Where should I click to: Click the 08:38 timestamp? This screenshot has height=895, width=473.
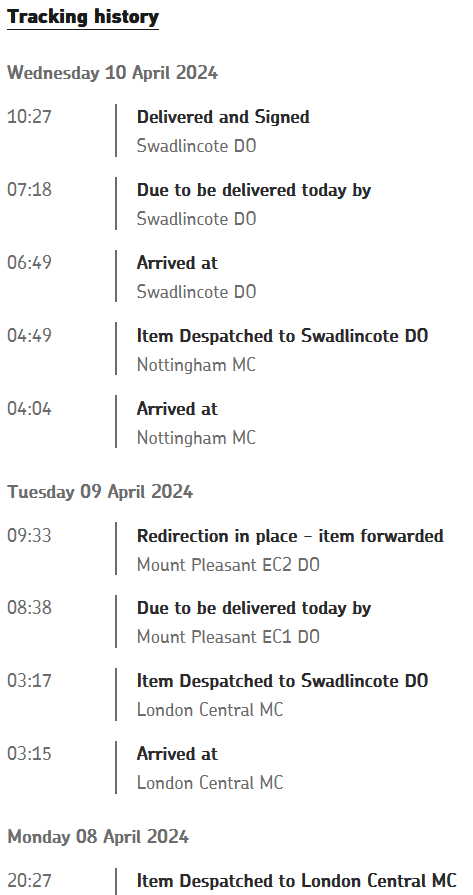(29, 608)
